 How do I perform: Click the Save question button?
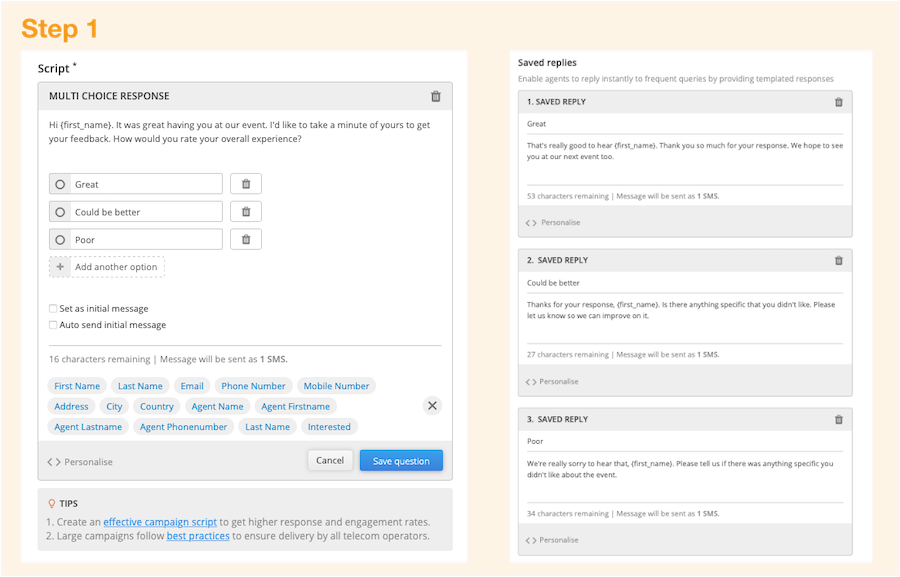pyautogui.click(x=401, y=460)
